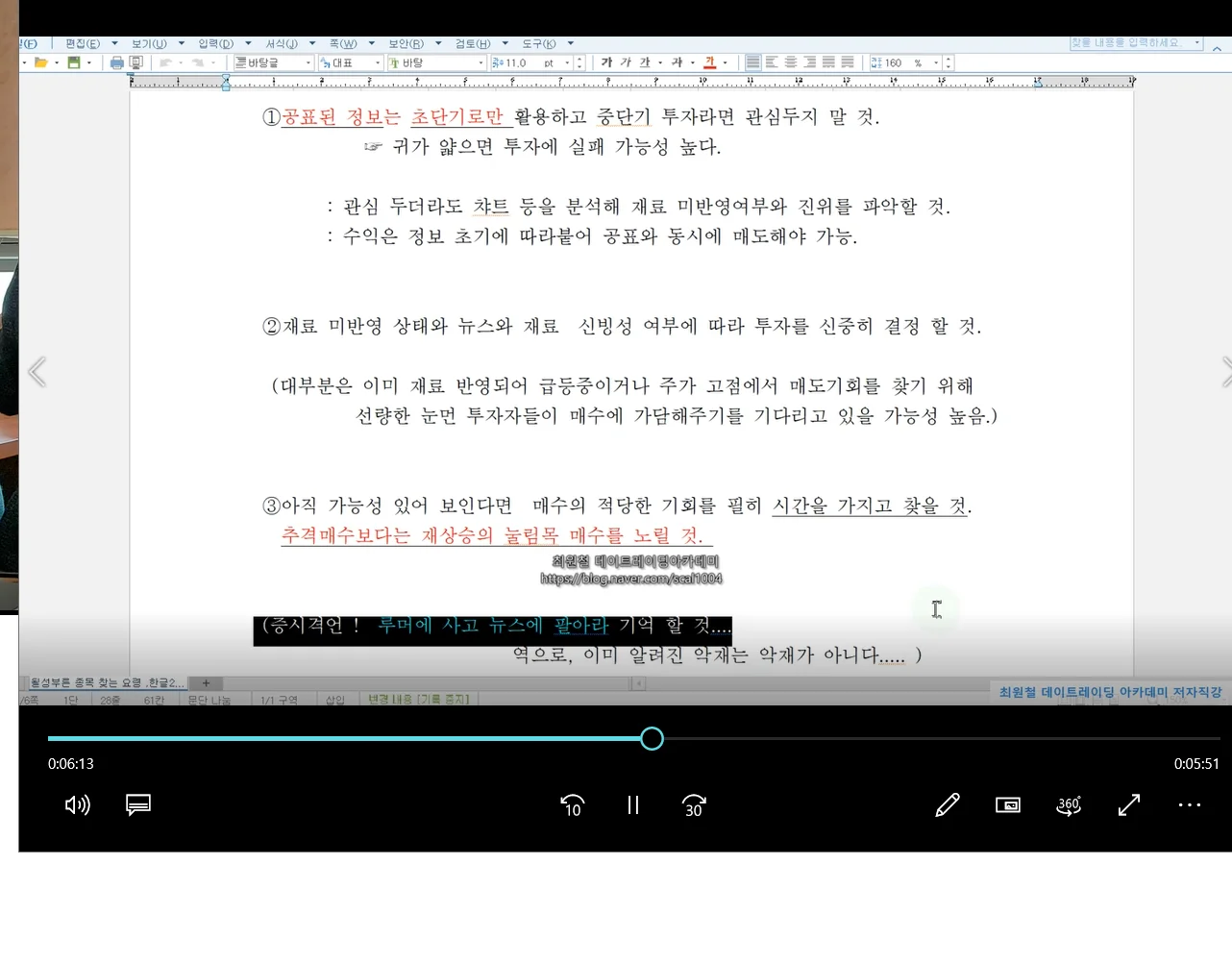Click the remaining time 0:05:51

(1196, 764)
